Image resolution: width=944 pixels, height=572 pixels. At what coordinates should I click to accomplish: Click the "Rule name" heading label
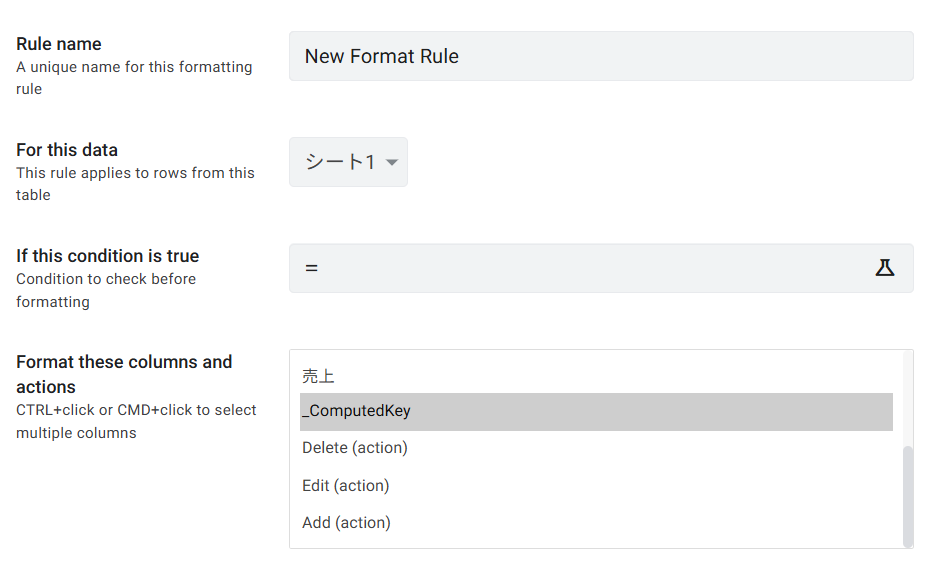[x=59, y=44]
